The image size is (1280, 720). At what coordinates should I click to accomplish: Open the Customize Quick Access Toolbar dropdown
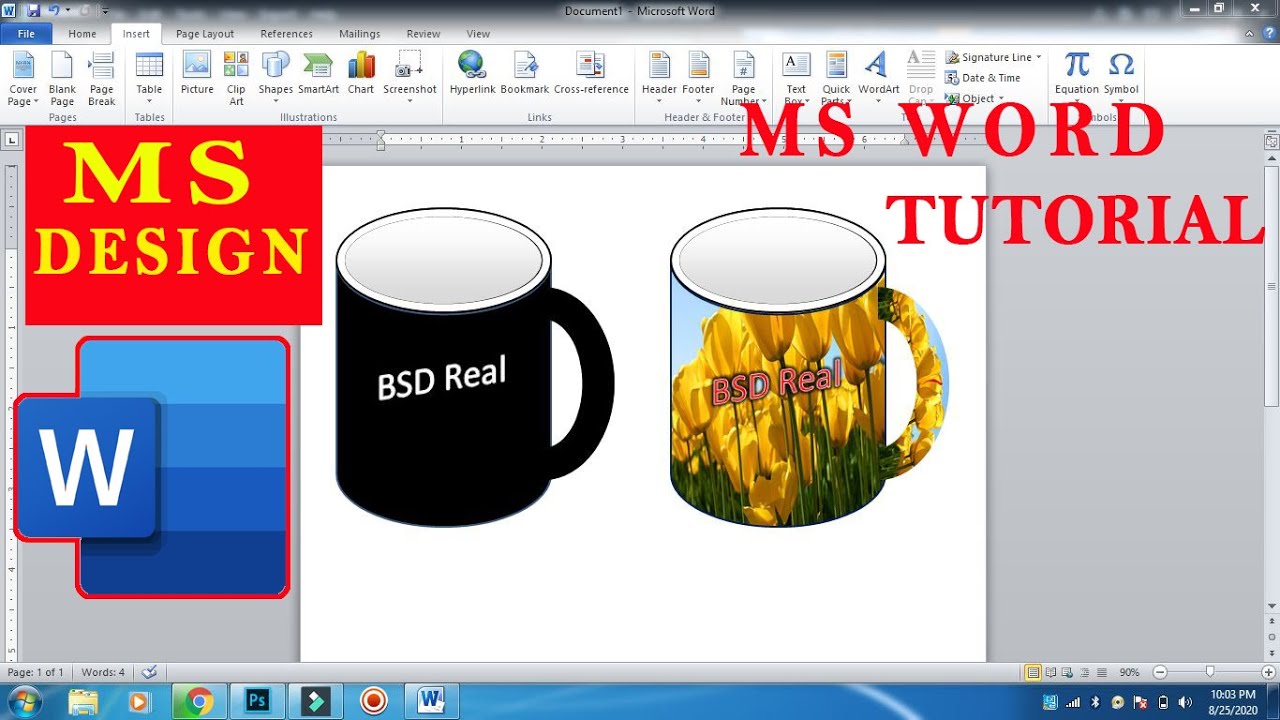pos(103,10)
